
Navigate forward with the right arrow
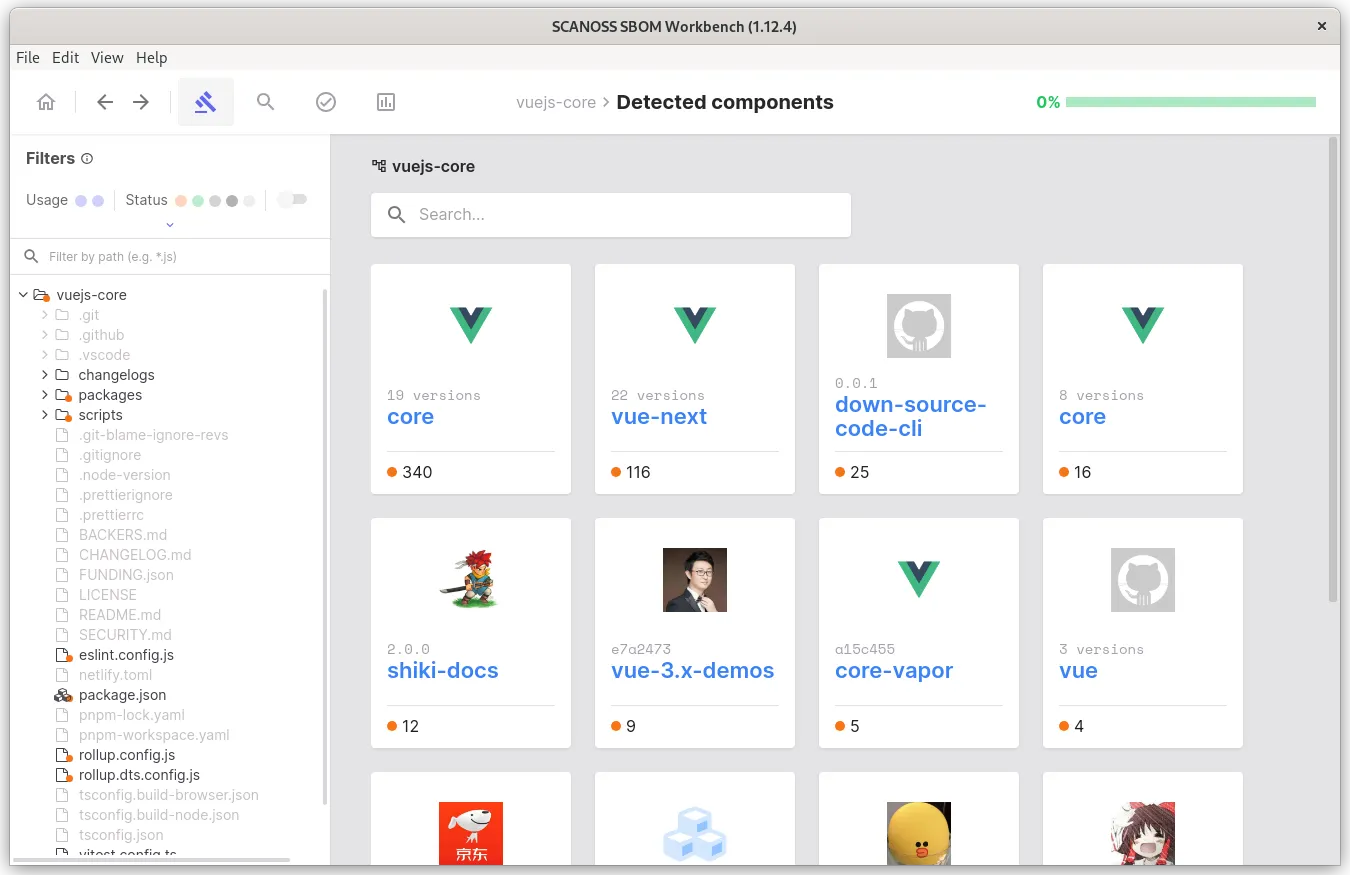(x=141, y=102)
